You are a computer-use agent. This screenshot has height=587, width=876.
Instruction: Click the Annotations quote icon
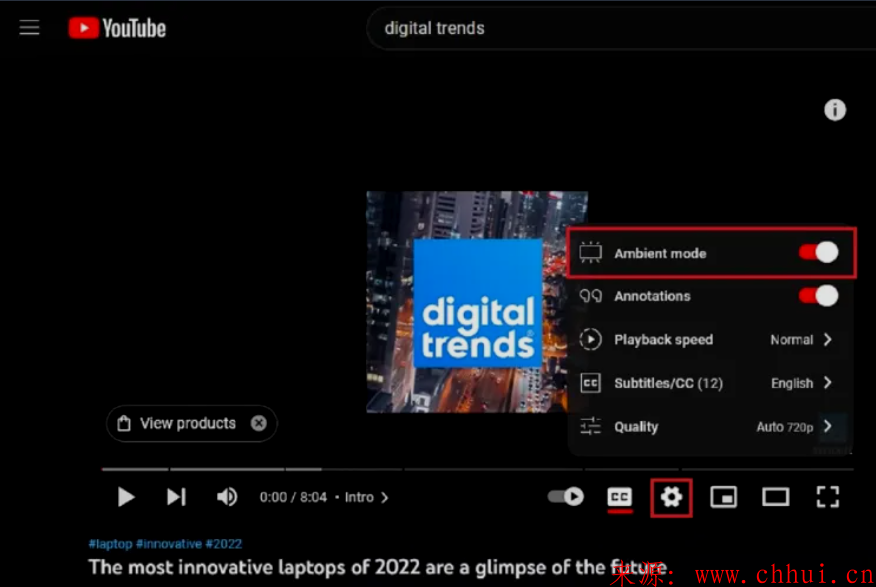(x=591, y=295)
